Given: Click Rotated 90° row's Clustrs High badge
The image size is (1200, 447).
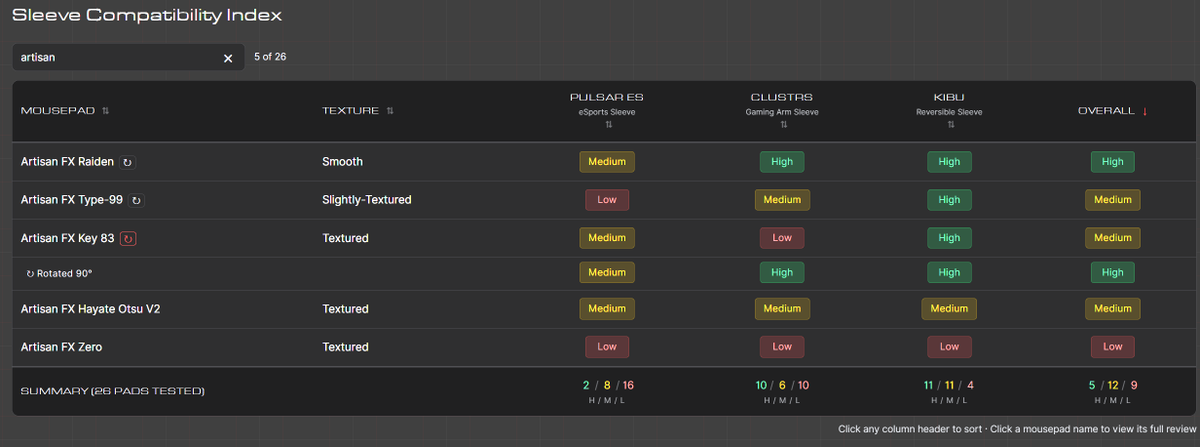Looking at the screenshot, I should pos(782,273).
